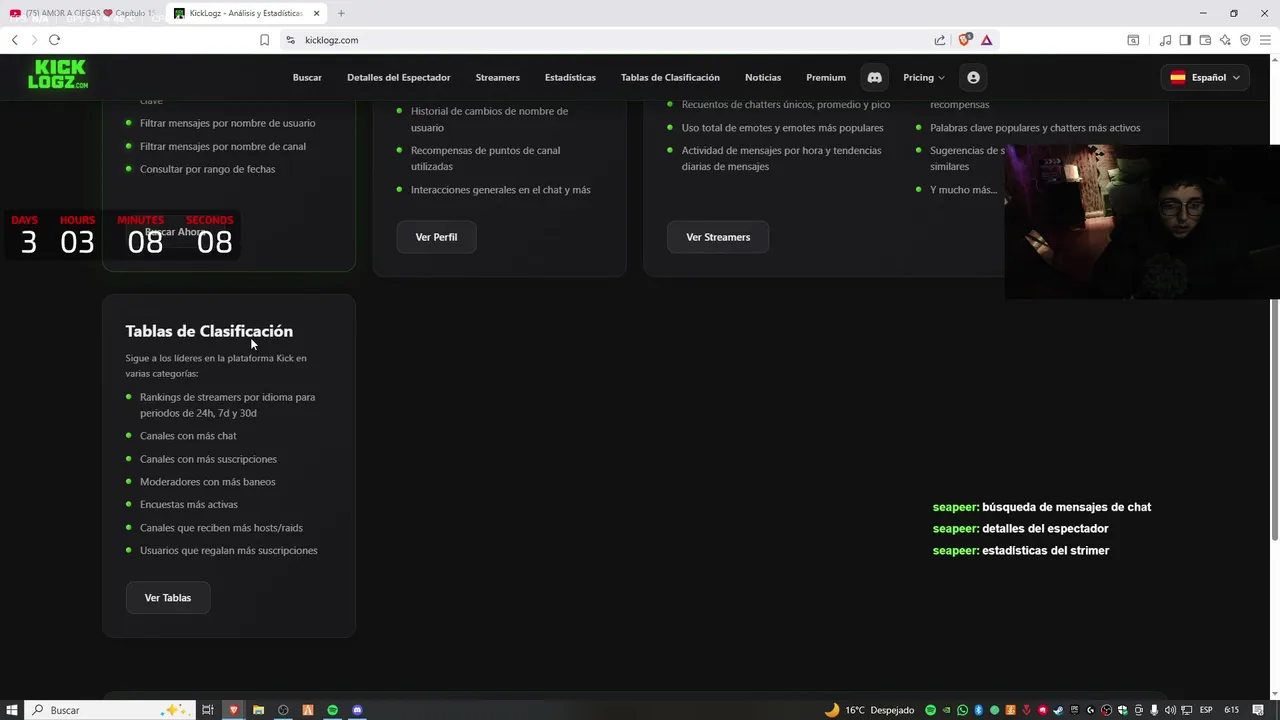This screenshot has height=720, width=1280.
Task: Click the 6:15 taskbar clock
Action: click(1231, 710)
